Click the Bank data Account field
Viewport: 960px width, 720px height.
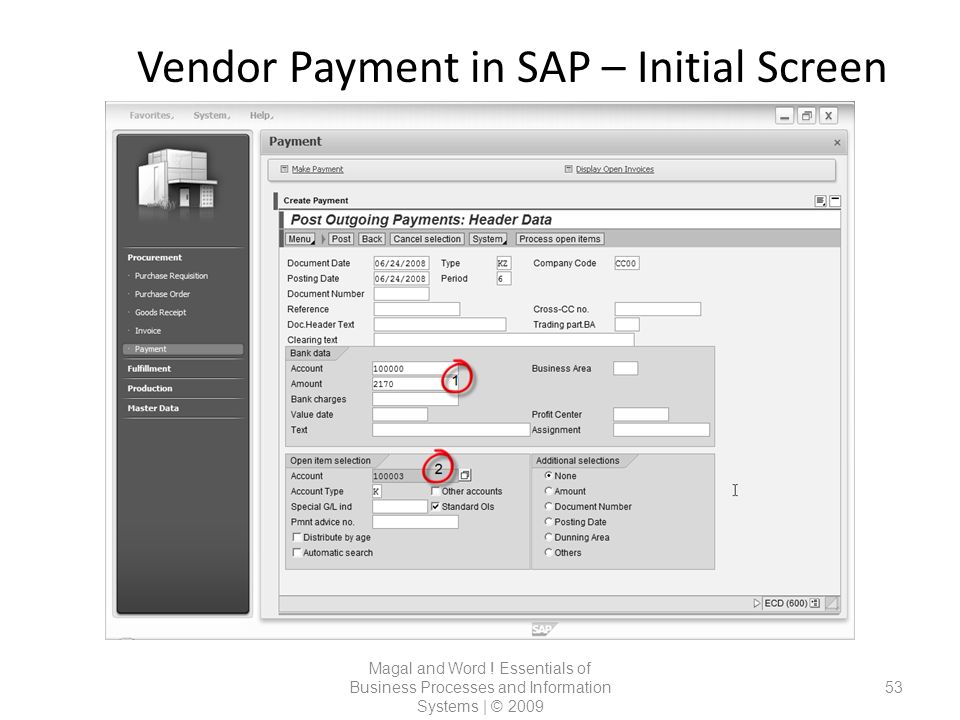click(x=415, y=369)
